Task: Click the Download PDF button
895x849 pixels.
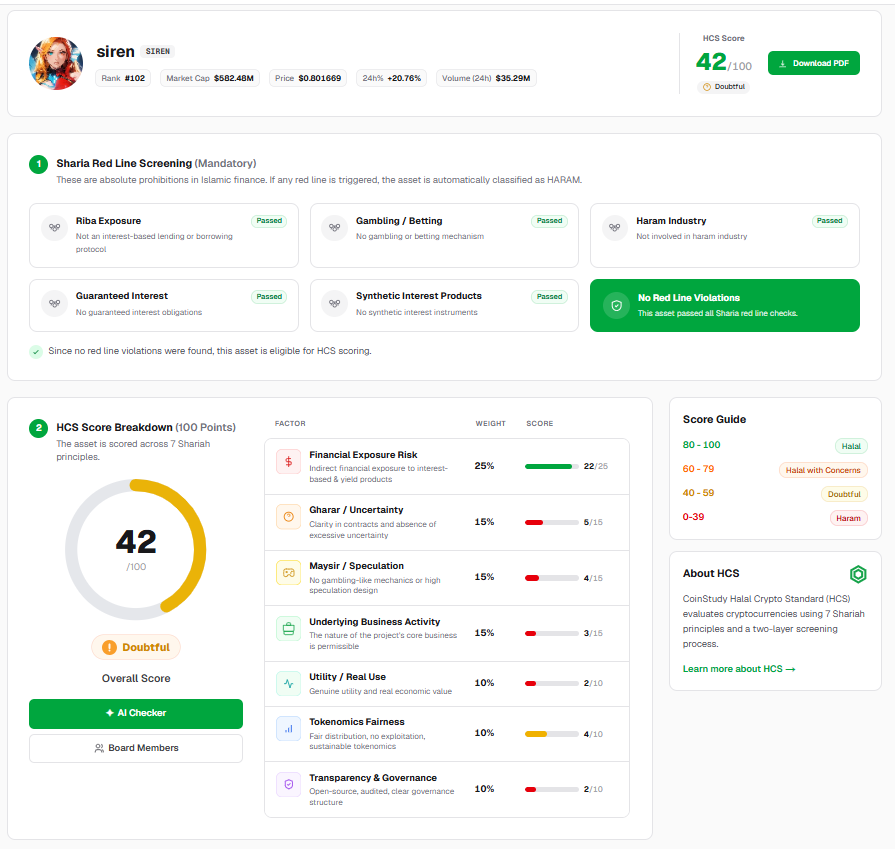Action: (x=813, y=63)
